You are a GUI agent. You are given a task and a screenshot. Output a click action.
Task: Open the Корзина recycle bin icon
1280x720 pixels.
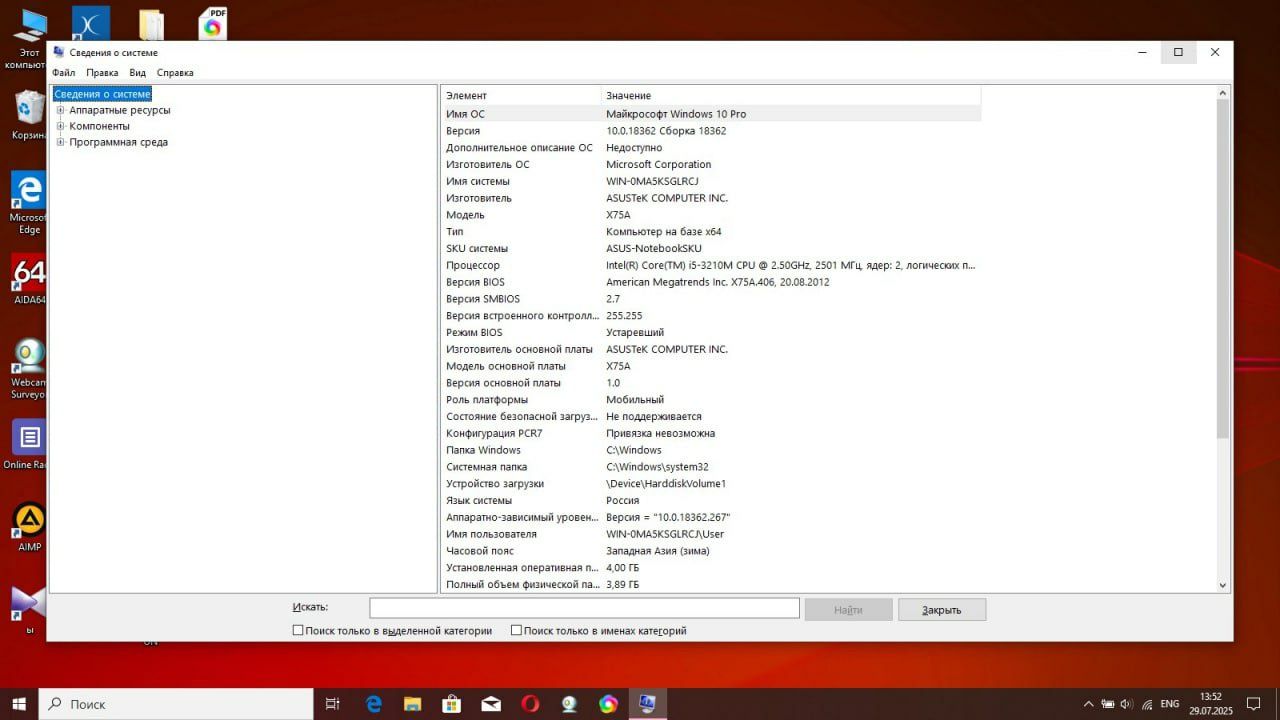28,115
